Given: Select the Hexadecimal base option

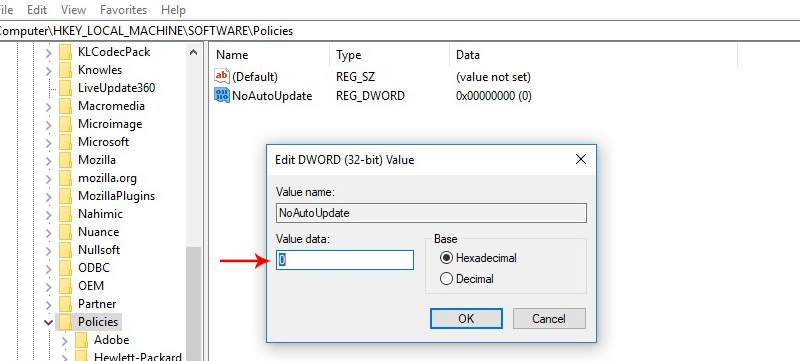Looking at the screenshot, I should click(x=446, y=258).
